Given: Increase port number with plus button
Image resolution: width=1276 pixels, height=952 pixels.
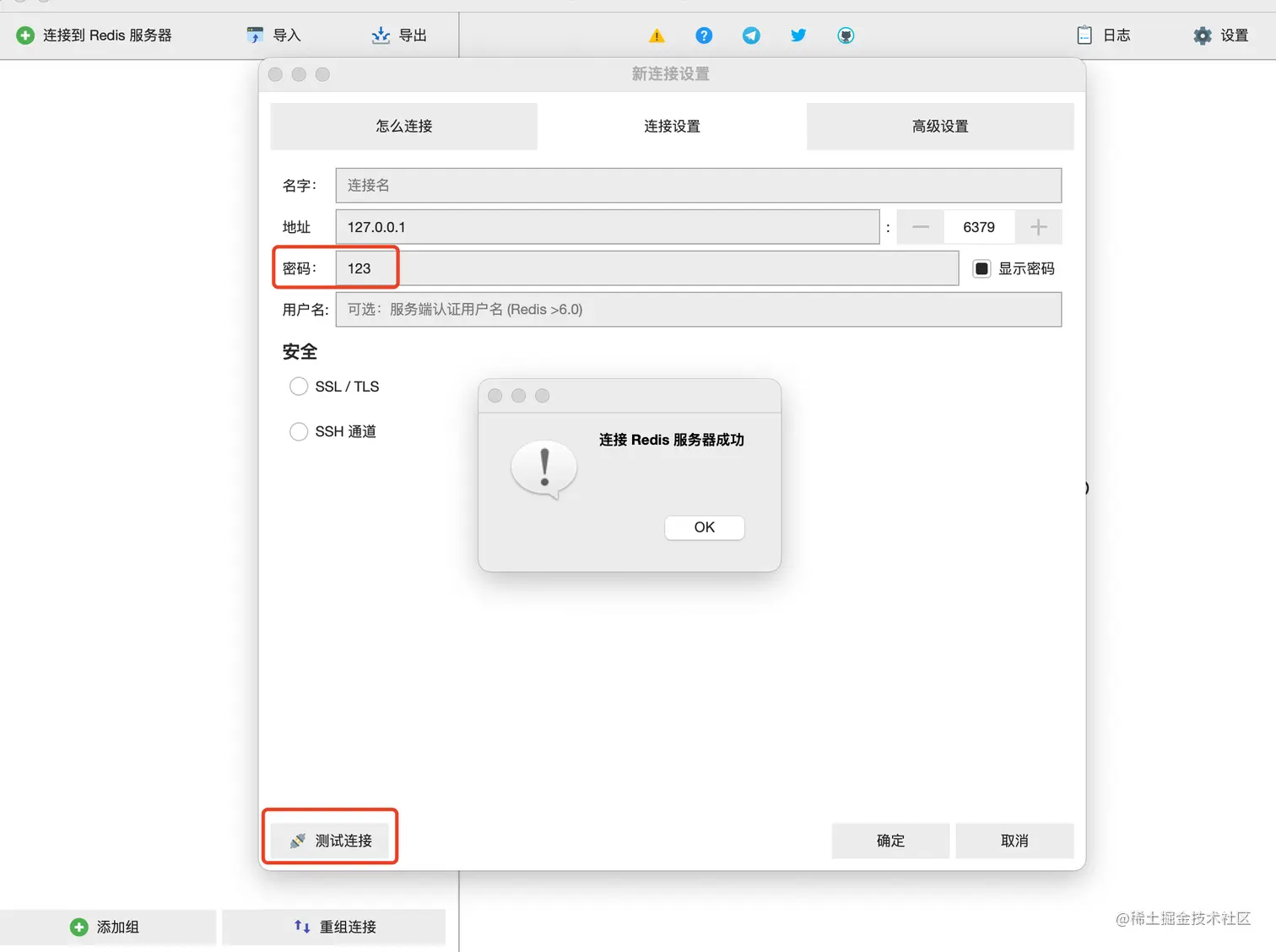Looking at the screenshot, I should pyautogui.click(x=1038, y=227).
